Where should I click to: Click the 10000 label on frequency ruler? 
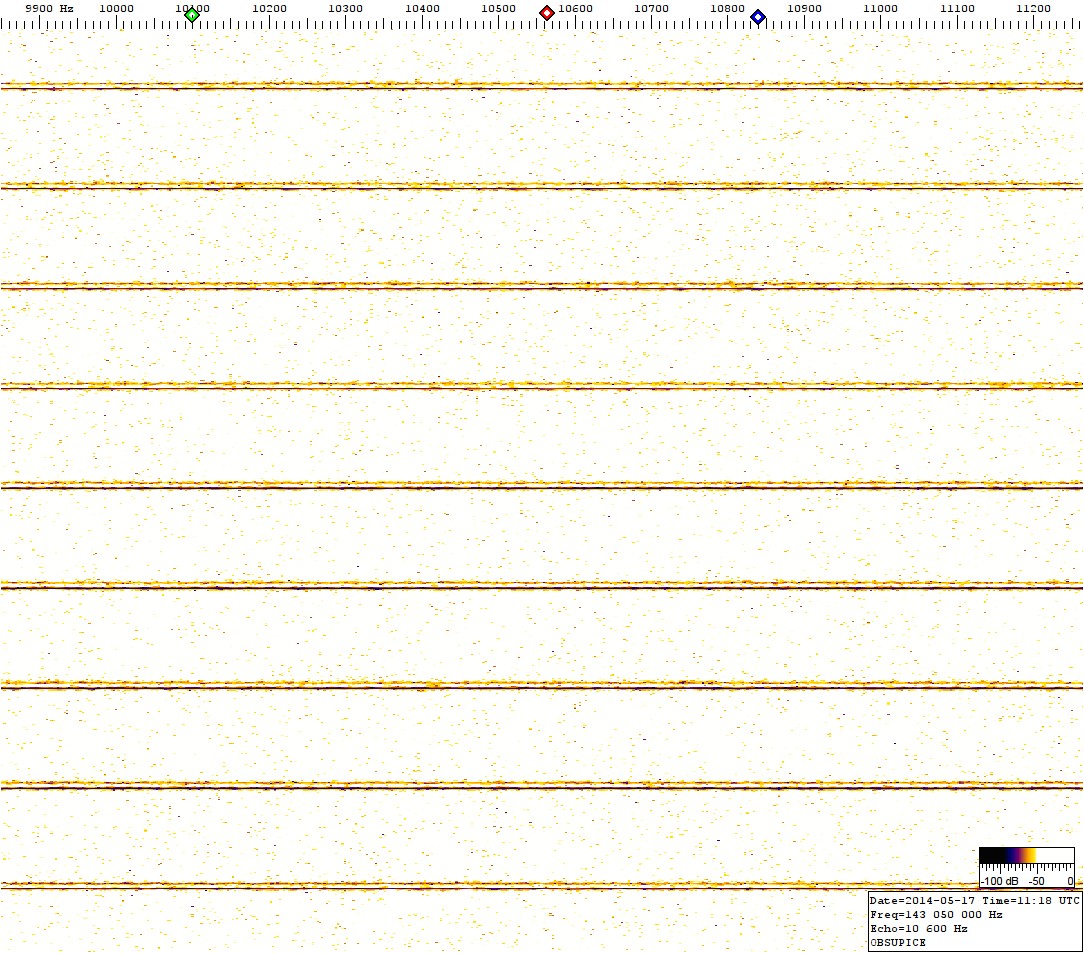point(116,8)
